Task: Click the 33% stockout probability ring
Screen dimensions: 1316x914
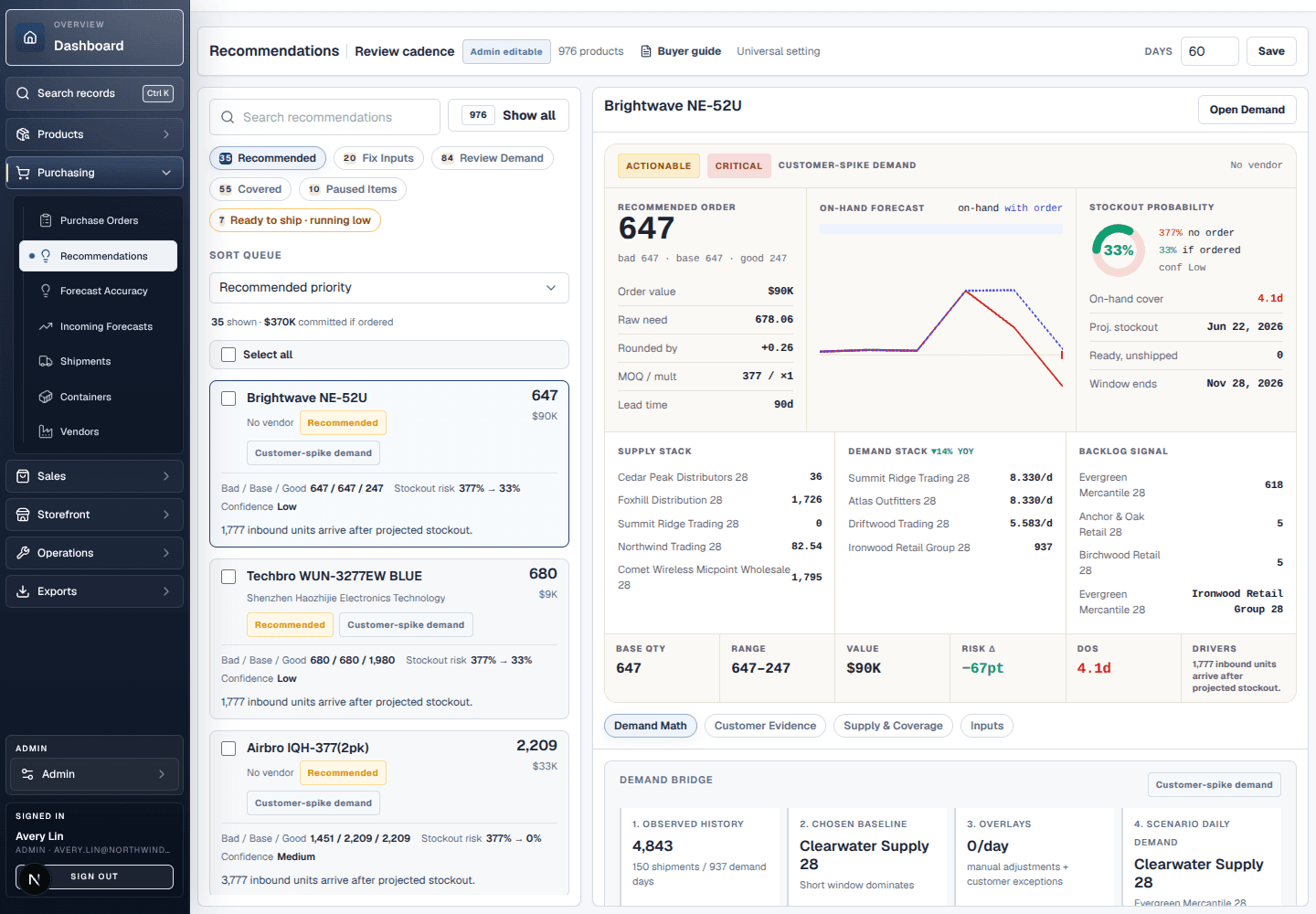Action: tap(1119, 250)
